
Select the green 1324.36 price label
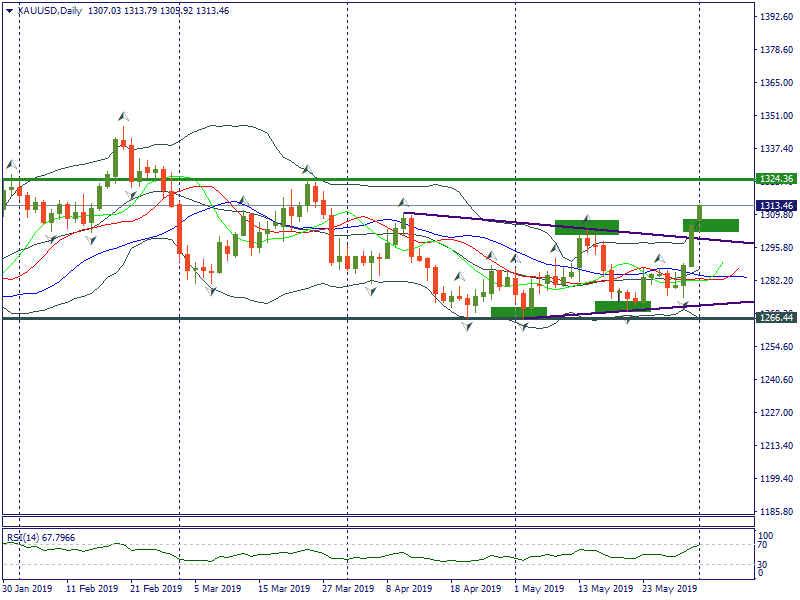pyautogui.click(x=776, y=179)
